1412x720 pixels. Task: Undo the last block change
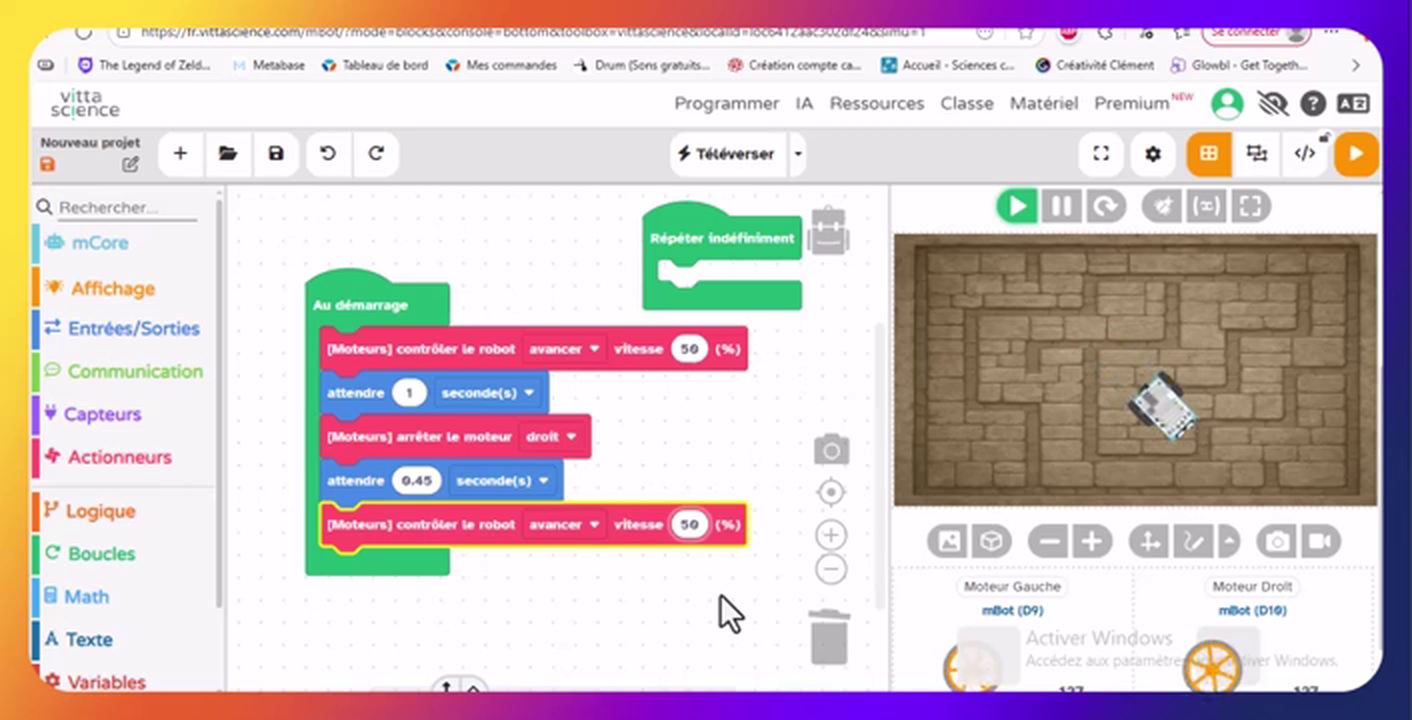coord(327,154)
